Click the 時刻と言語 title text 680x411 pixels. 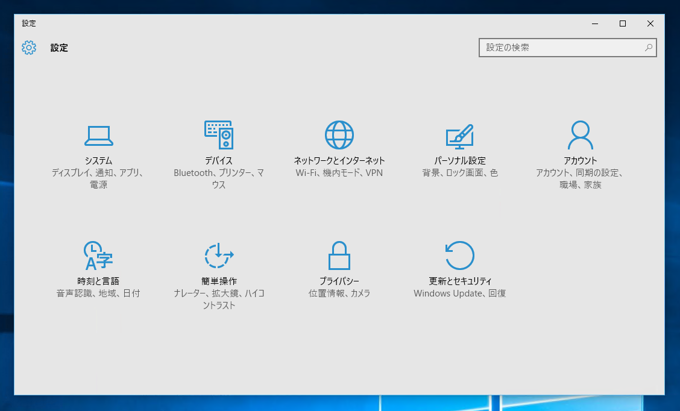click(x=98, y=281)
